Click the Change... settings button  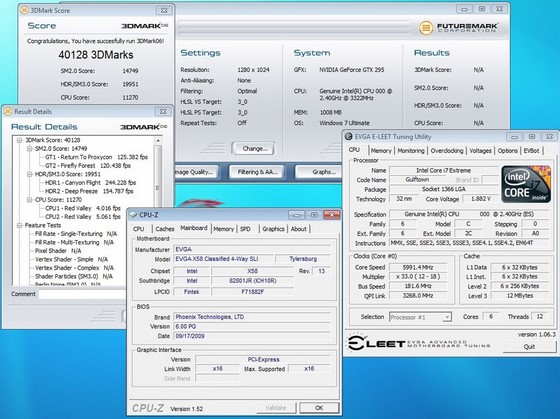[x=255, y=149]
